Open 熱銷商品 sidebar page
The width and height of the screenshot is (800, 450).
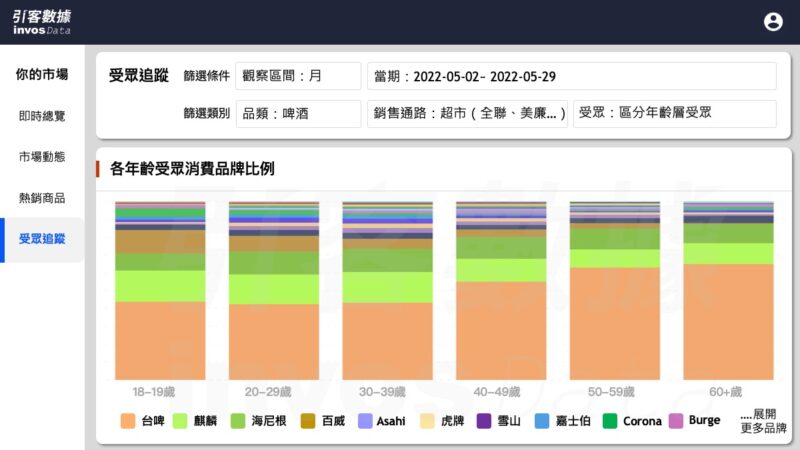[x=42, y=198]
